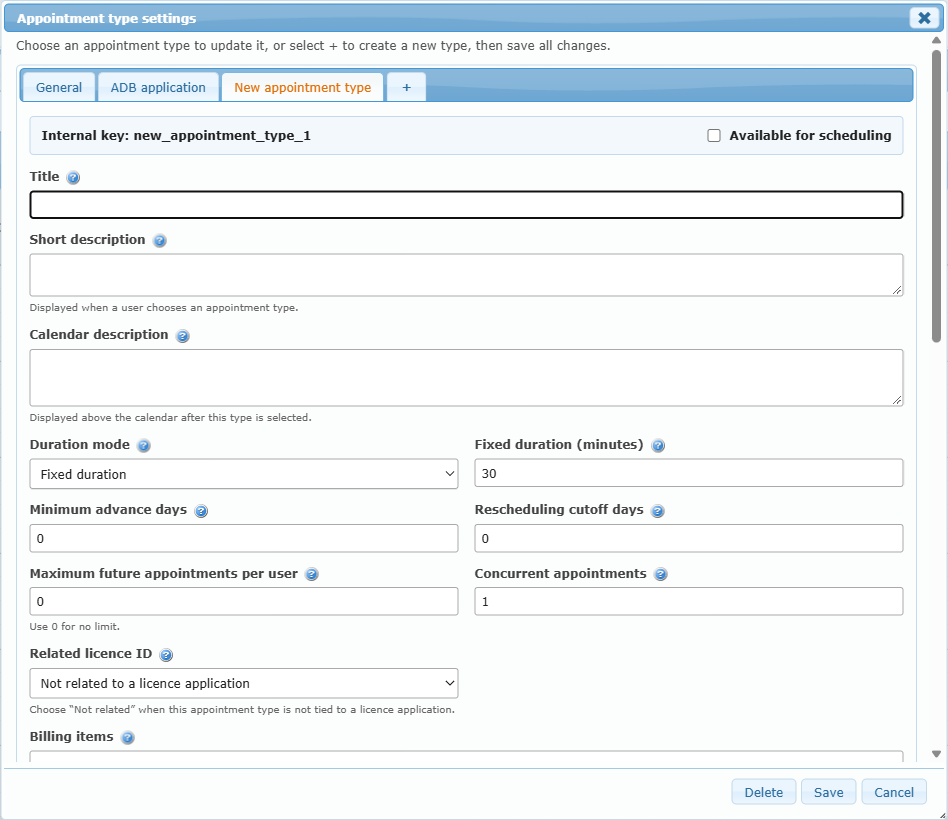Save all appointment type changes
This screenshot has width=948, height=820.
click(x=828, y=792)
